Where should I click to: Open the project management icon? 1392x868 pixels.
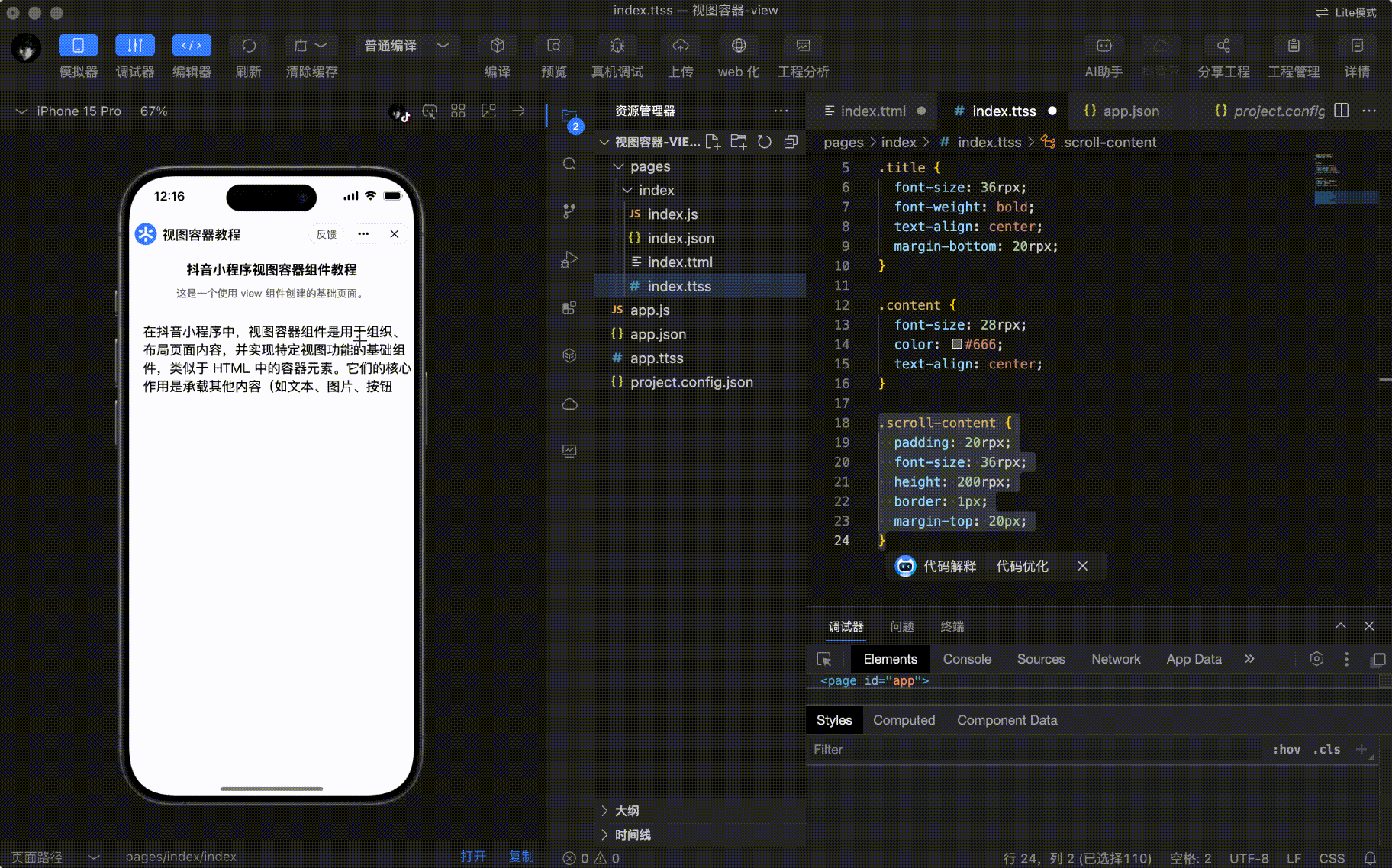click(x=1294, y=46)
